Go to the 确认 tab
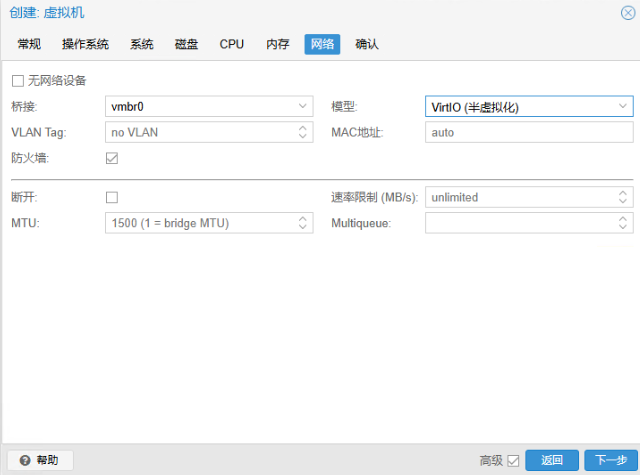The height and width of the screenshot is (475, 640). (x=367, y=44)
